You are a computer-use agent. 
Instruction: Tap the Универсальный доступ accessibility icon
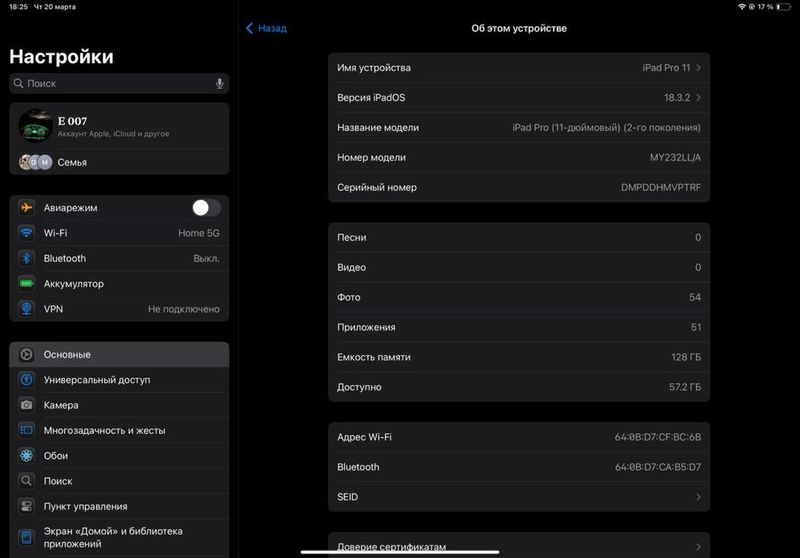coord(27,379)
